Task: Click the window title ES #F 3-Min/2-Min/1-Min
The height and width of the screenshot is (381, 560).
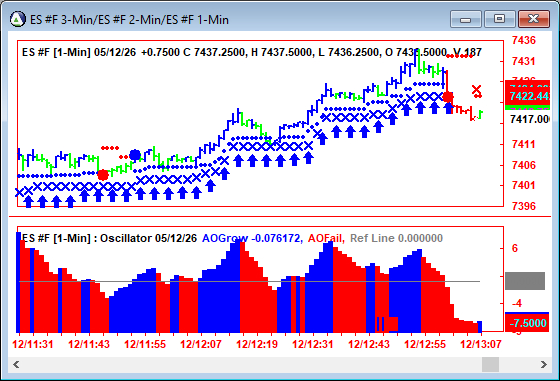Action: [x=129, y=20]
